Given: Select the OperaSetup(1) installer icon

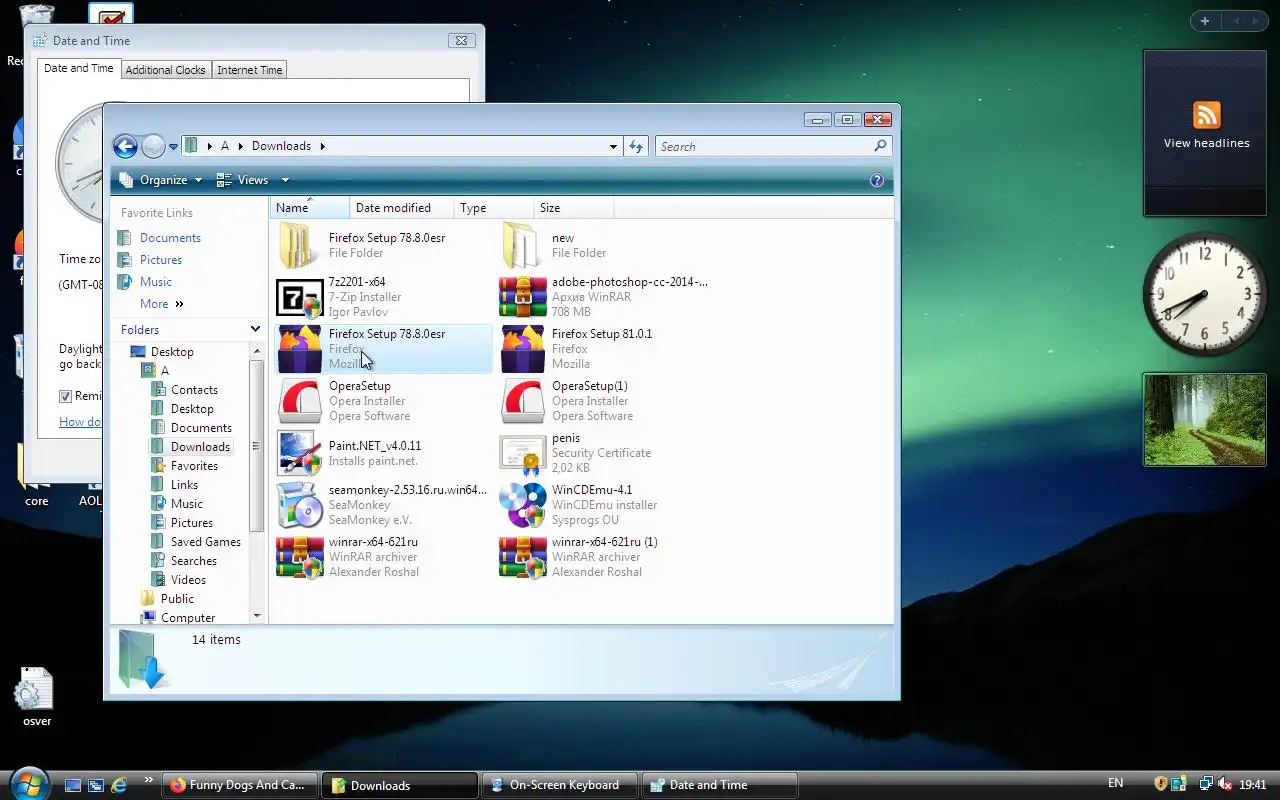Looking at the screenshot, I should 522,401.
